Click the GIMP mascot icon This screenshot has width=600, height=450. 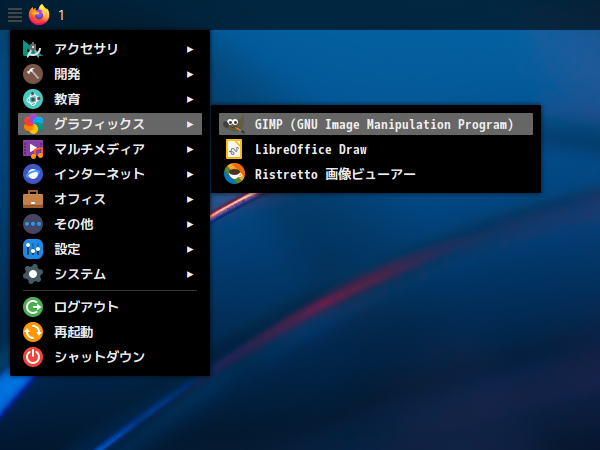click(234, 124)
